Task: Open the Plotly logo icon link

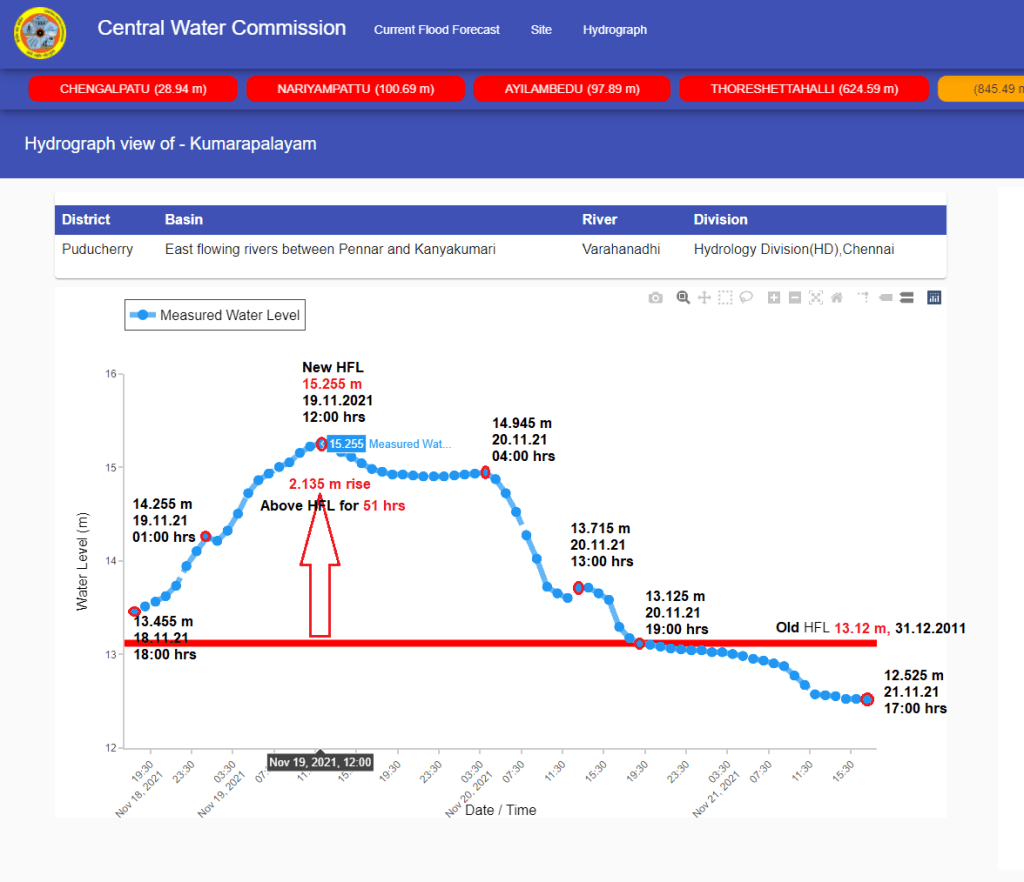Action: point(934,297)
